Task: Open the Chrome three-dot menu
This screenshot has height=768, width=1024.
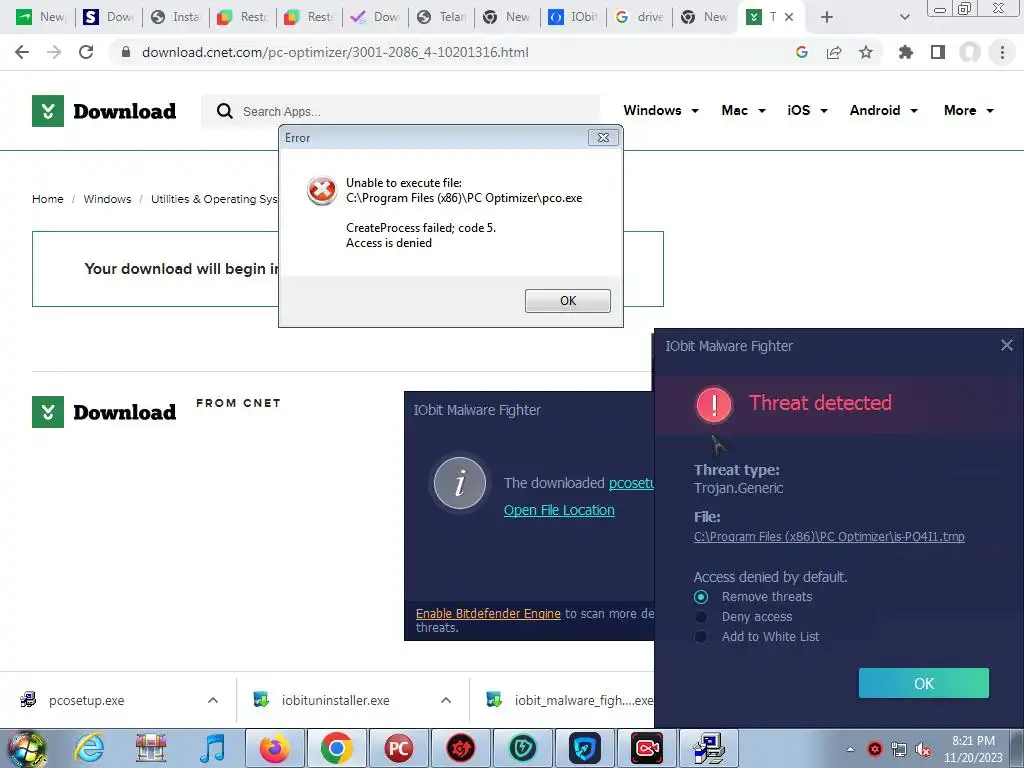Action: [x=1002, y=52]
